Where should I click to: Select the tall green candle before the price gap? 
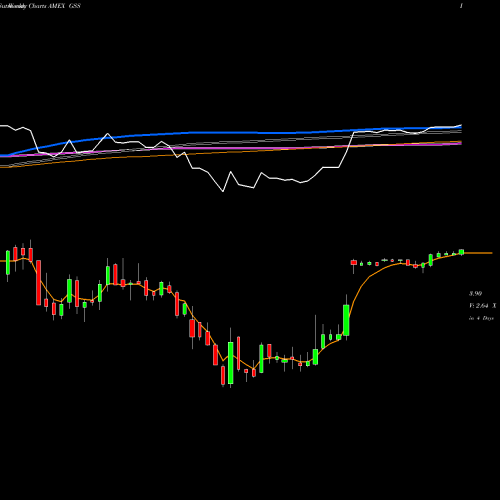346,320
